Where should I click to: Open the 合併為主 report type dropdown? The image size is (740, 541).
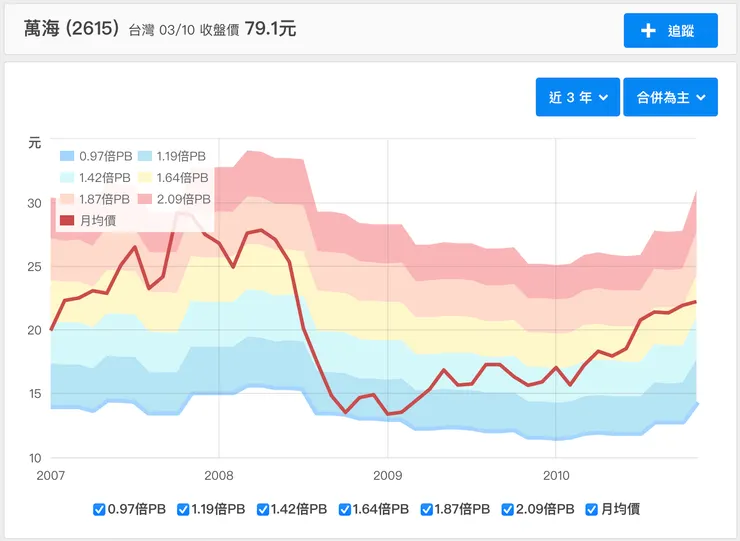[671, 97]
